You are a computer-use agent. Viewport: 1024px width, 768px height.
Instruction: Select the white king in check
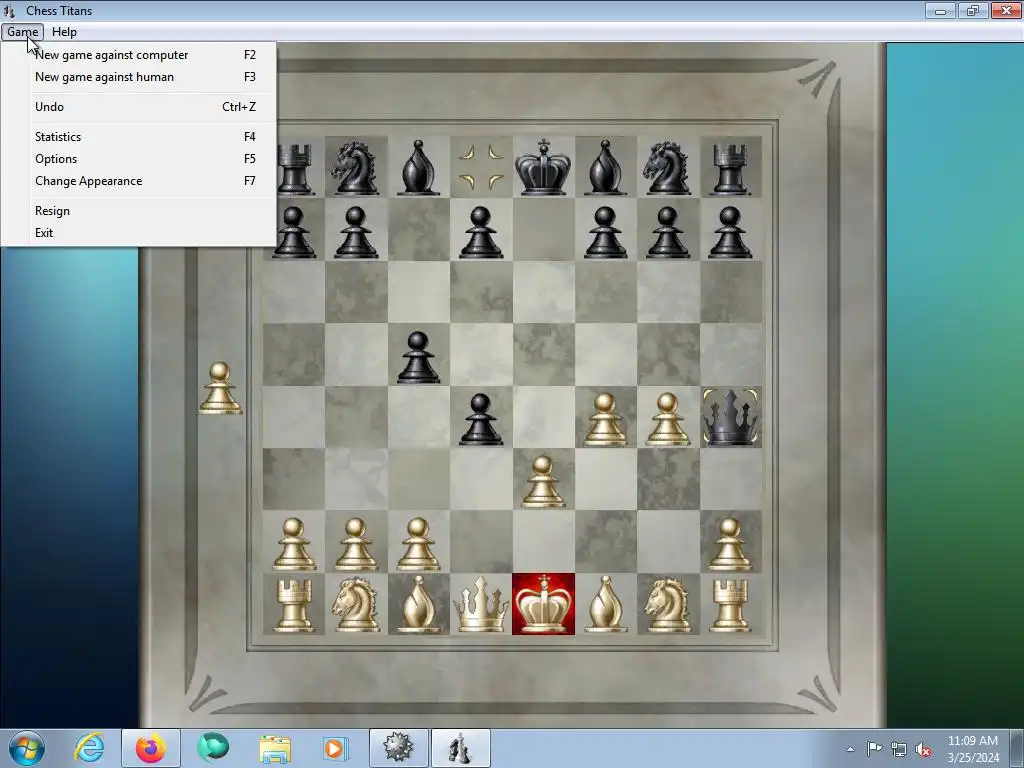tap(543, 604)
